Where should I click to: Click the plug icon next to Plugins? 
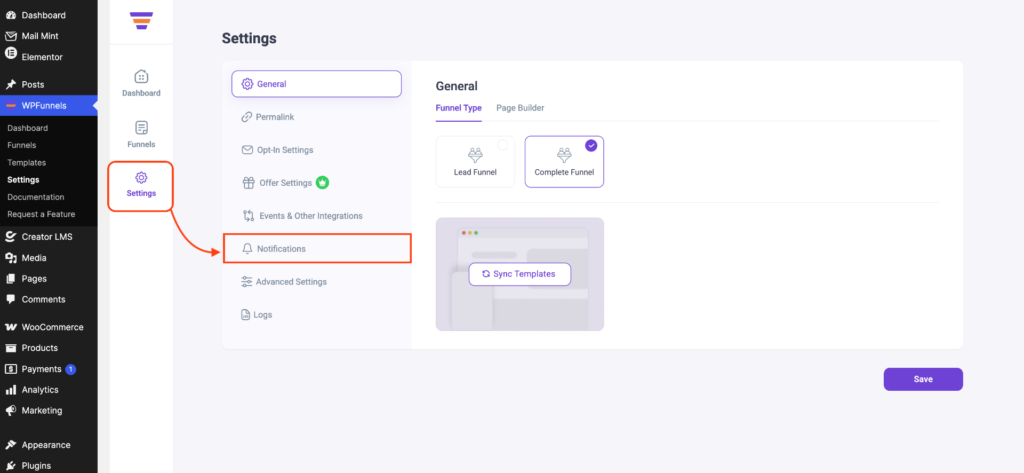click(10, 465)
